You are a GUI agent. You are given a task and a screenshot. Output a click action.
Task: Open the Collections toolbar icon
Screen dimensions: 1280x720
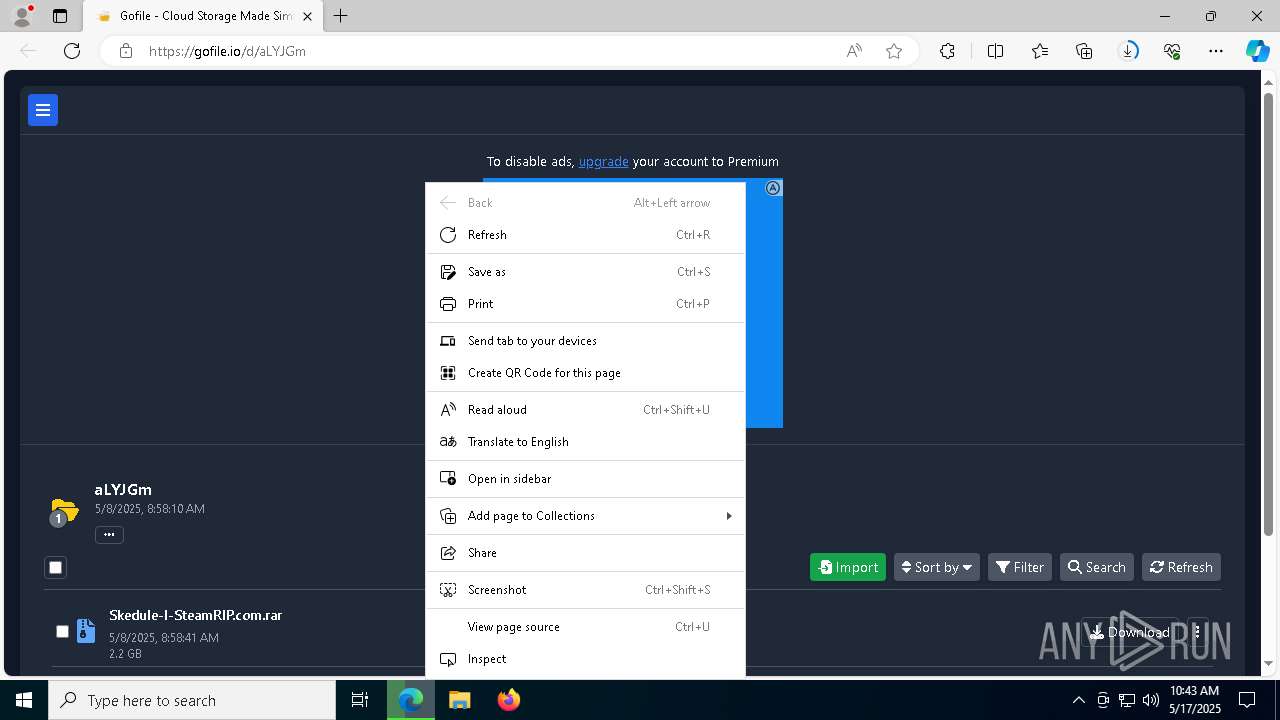tap(1084, 51)
